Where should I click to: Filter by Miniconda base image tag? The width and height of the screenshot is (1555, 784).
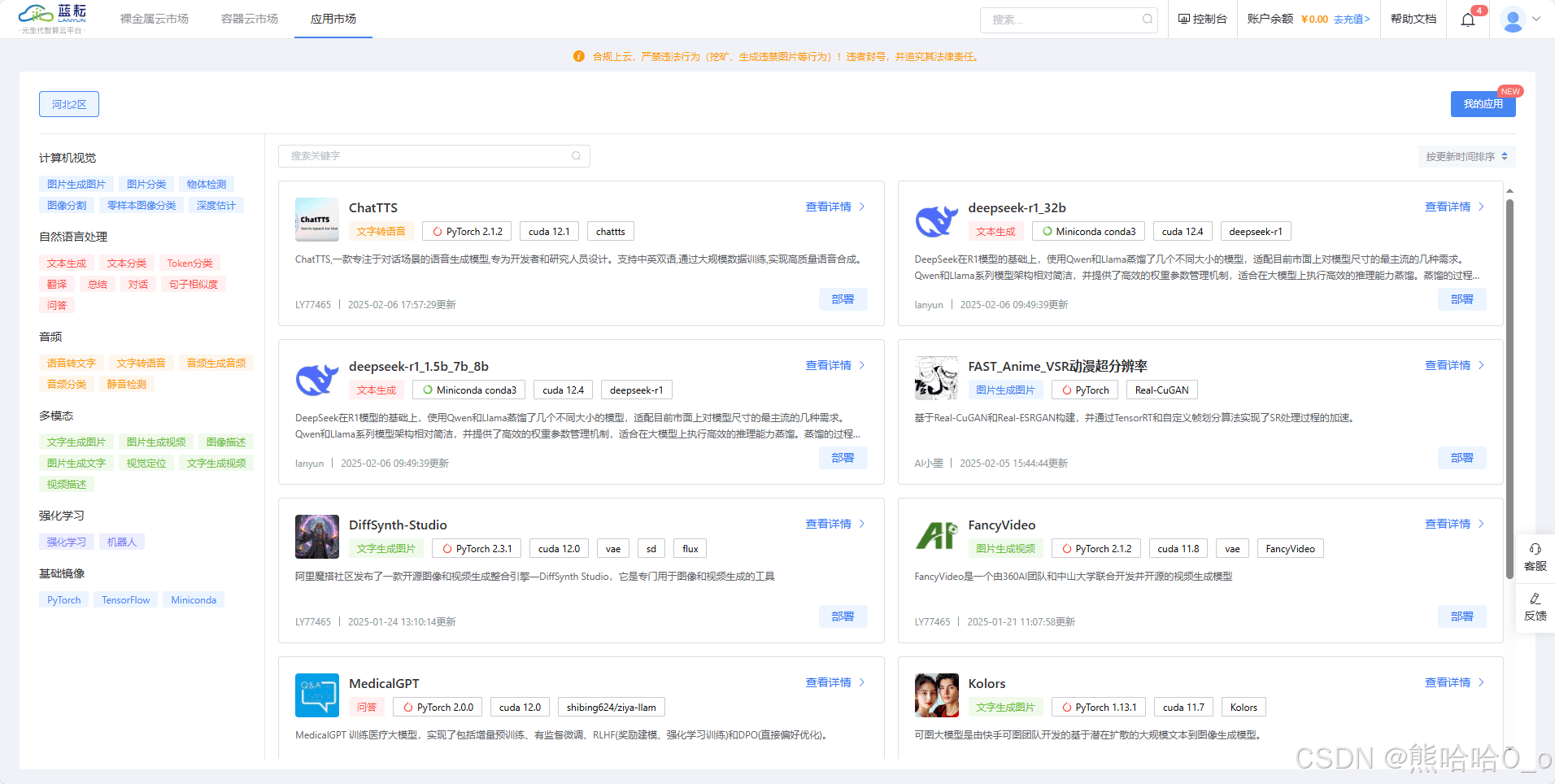point(194,600)
